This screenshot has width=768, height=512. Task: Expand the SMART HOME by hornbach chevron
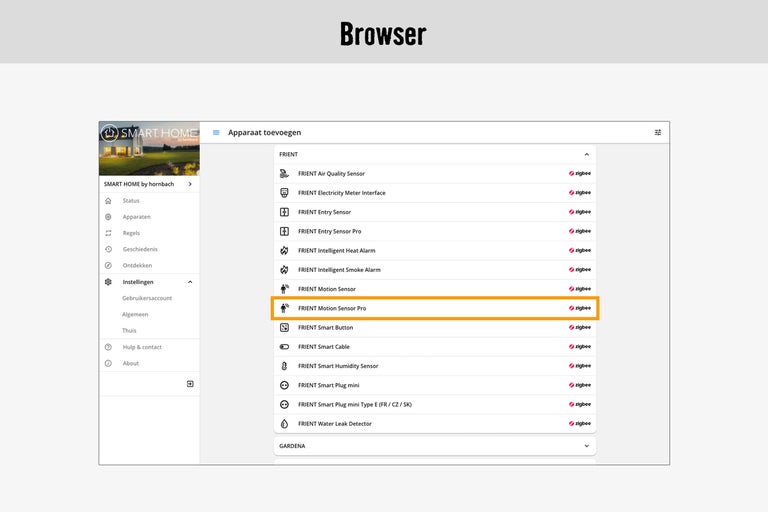[190, 184]
